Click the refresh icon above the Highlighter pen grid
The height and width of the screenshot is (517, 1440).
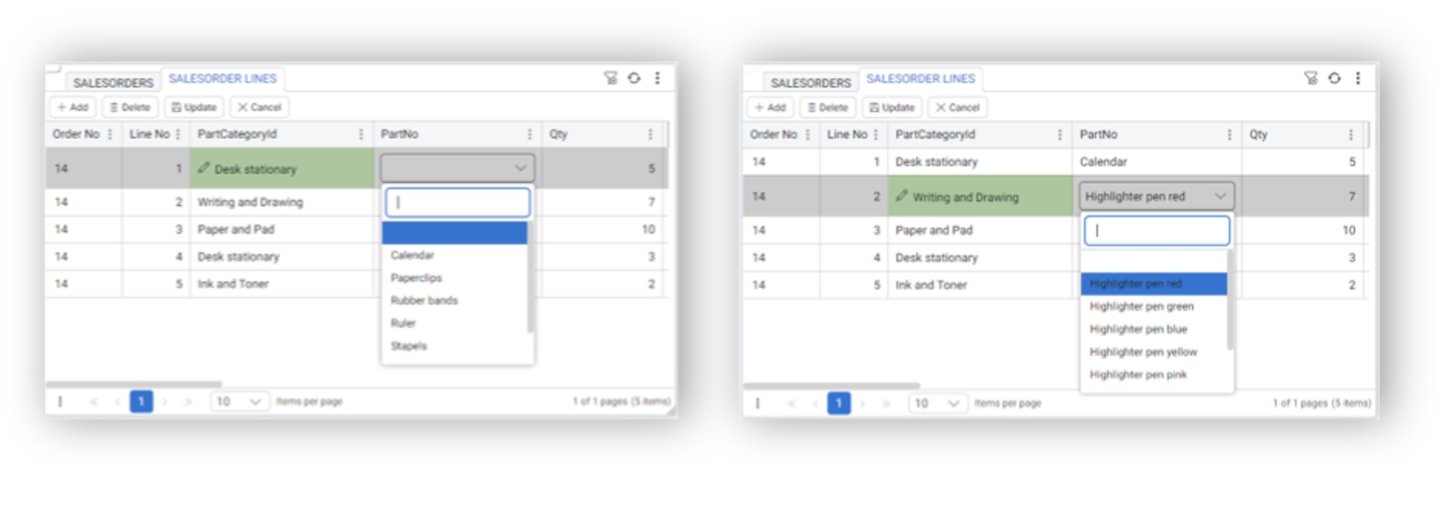(x=1333, y=78)
